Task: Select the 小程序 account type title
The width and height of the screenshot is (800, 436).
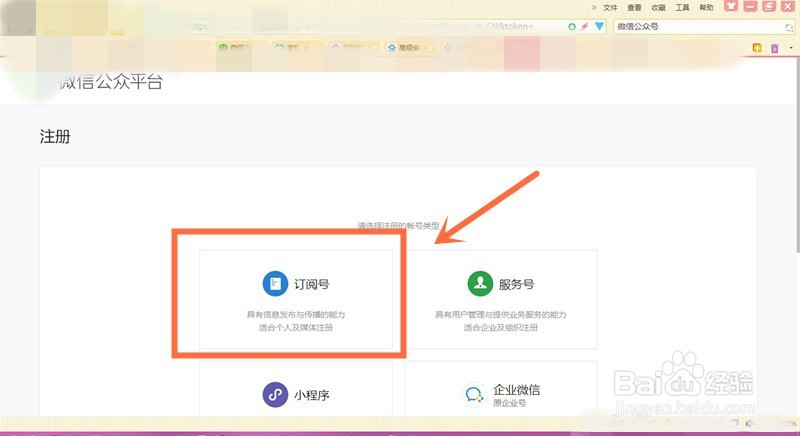Action: tap(312, 395)
